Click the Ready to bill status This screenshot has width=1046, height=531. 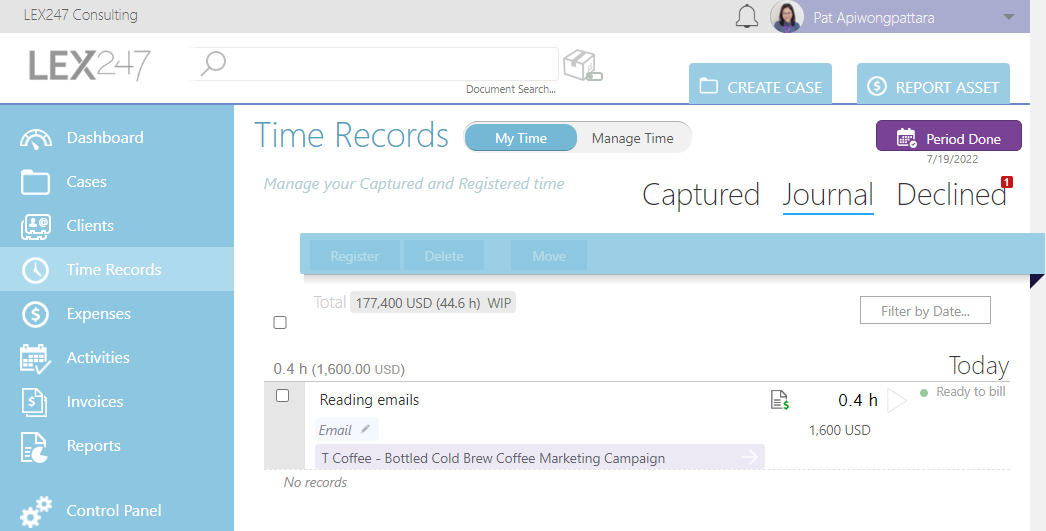click(x=963, y=392)
